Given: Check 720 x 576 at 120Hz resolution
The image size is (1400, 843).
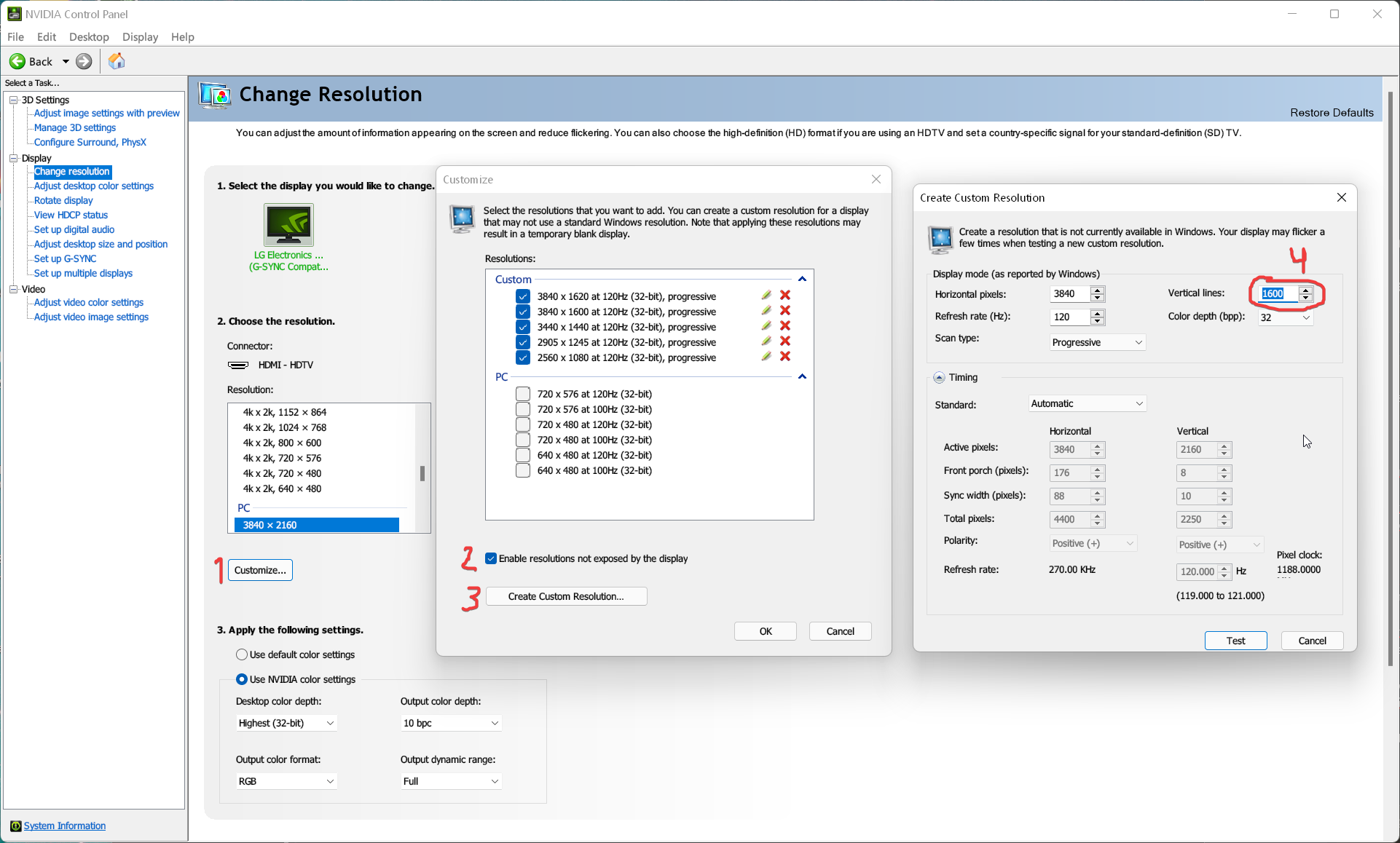Looking at the screenshot, I should pos(523,394).
